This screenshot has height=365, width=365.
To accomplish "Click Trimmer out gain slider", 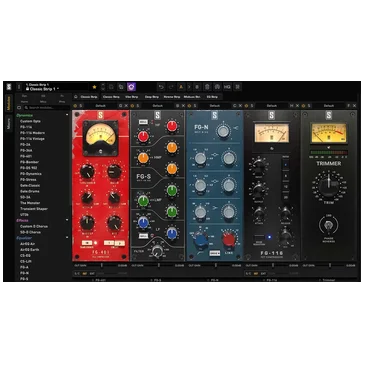I will click(330, 265).
